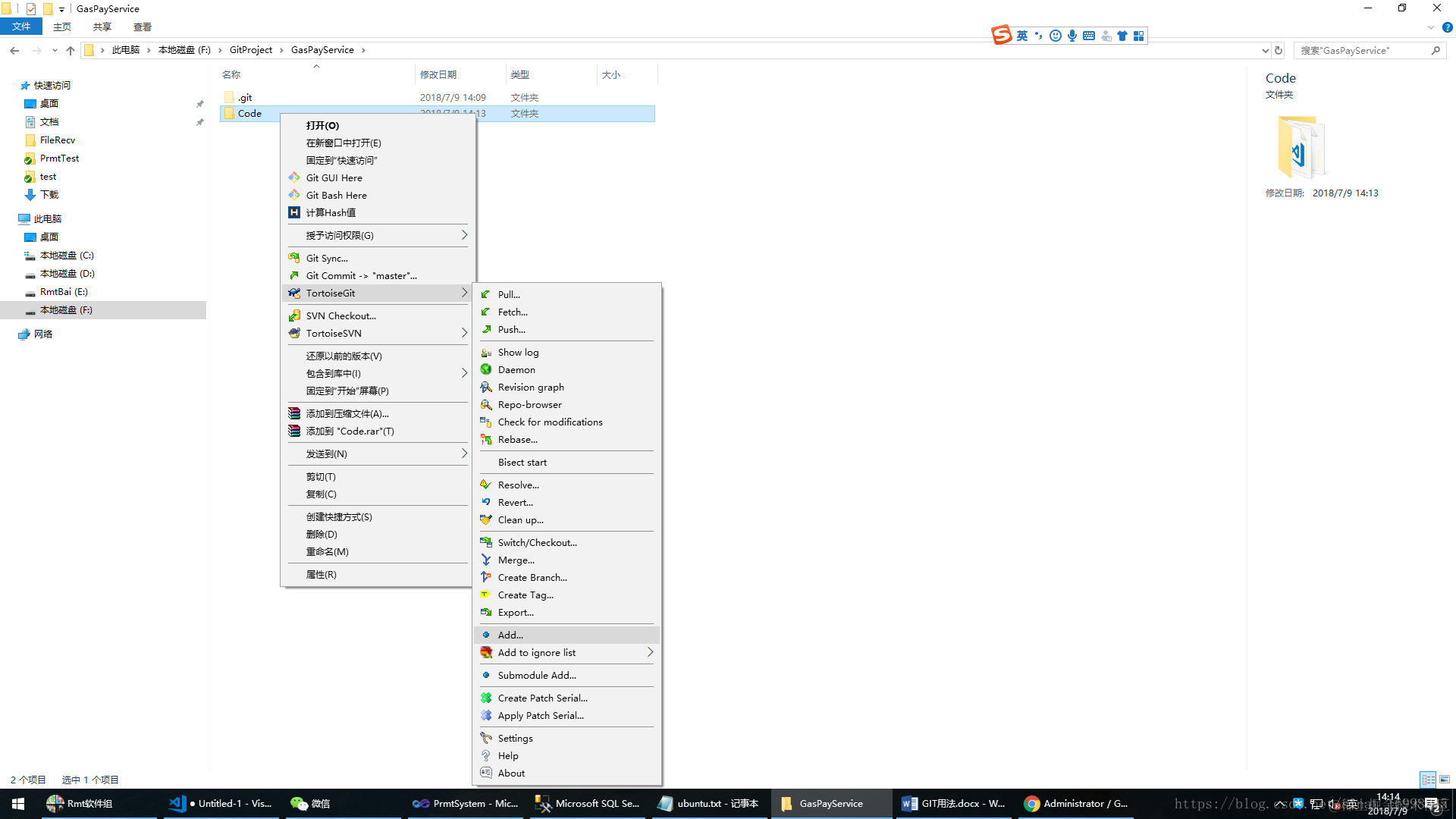The height and width of the screenshot is (819, 1456).
Task: Toggle Sogou English/Chinese input mode
Action: coord(1022,36)
